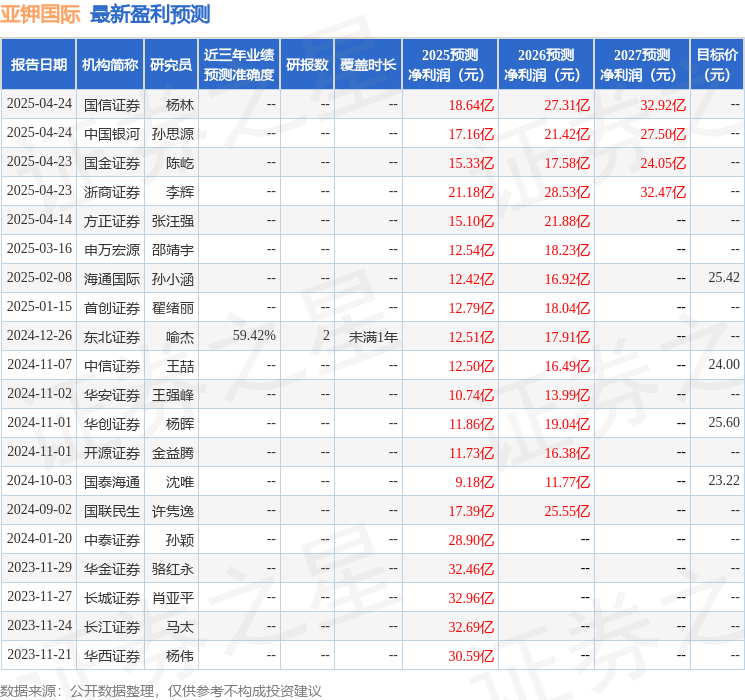Select the 申万宏源 institution cell
Screen dimensions: 745x700
point(112,250)
